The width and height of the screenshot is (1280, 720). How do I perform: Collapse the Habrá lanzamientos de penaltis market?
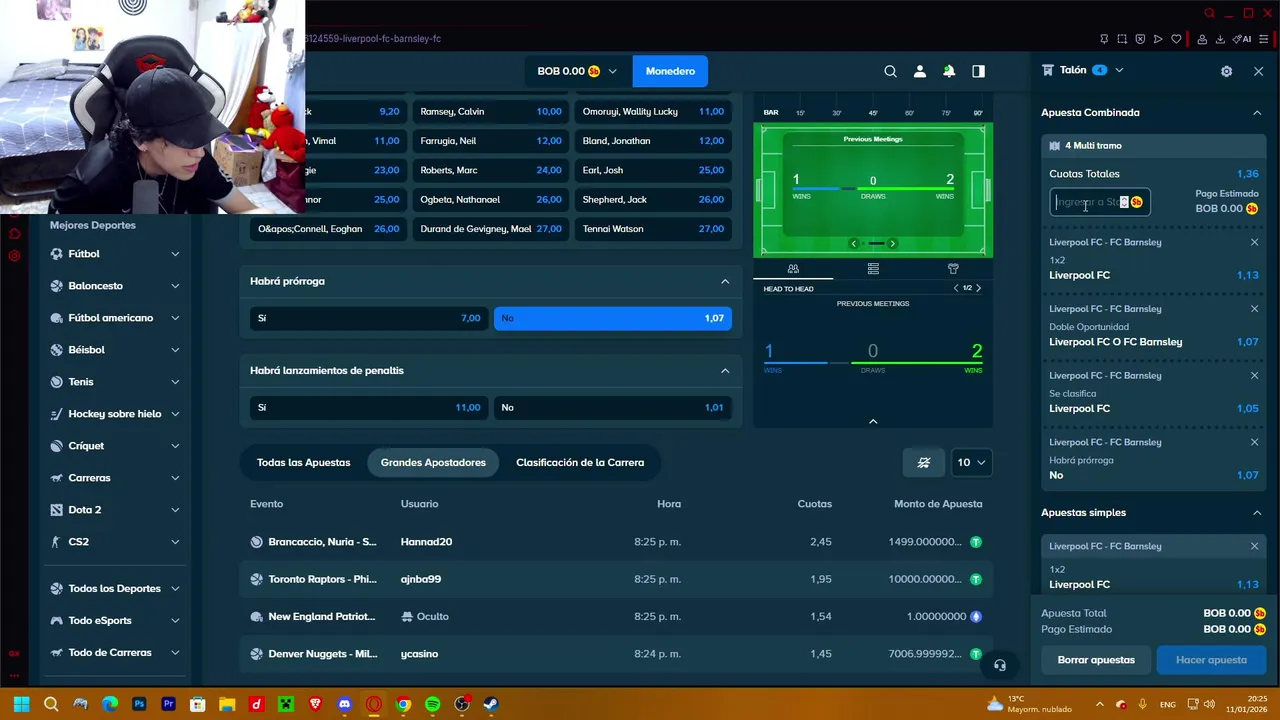[725, 370]
